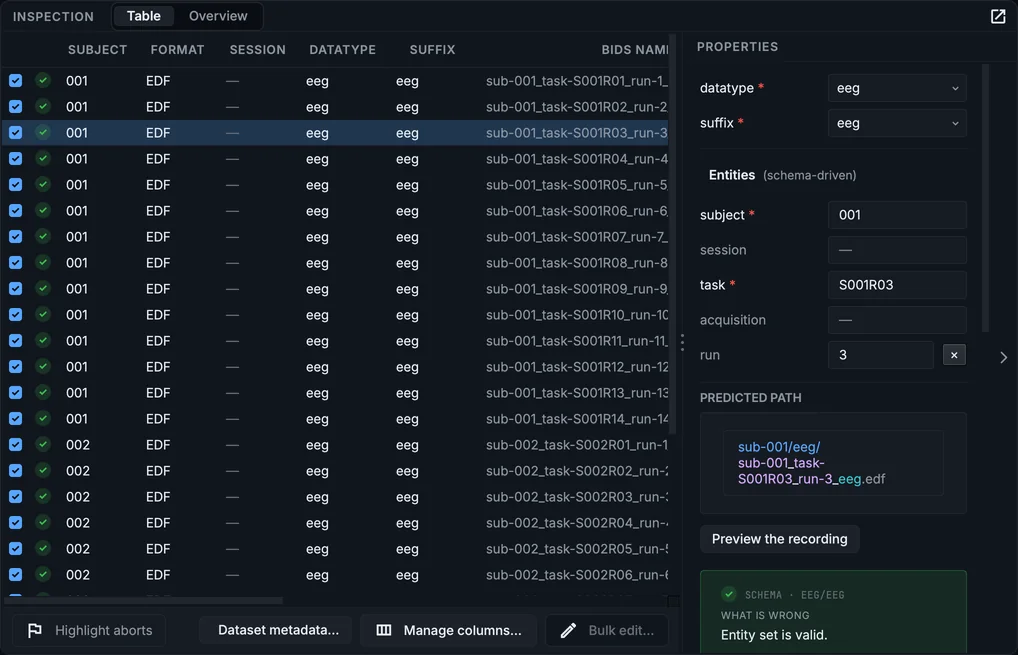Click the SUBJECT column header
Screen dimensions: 1018x655
pyautogui.click(x=97, y=50)
